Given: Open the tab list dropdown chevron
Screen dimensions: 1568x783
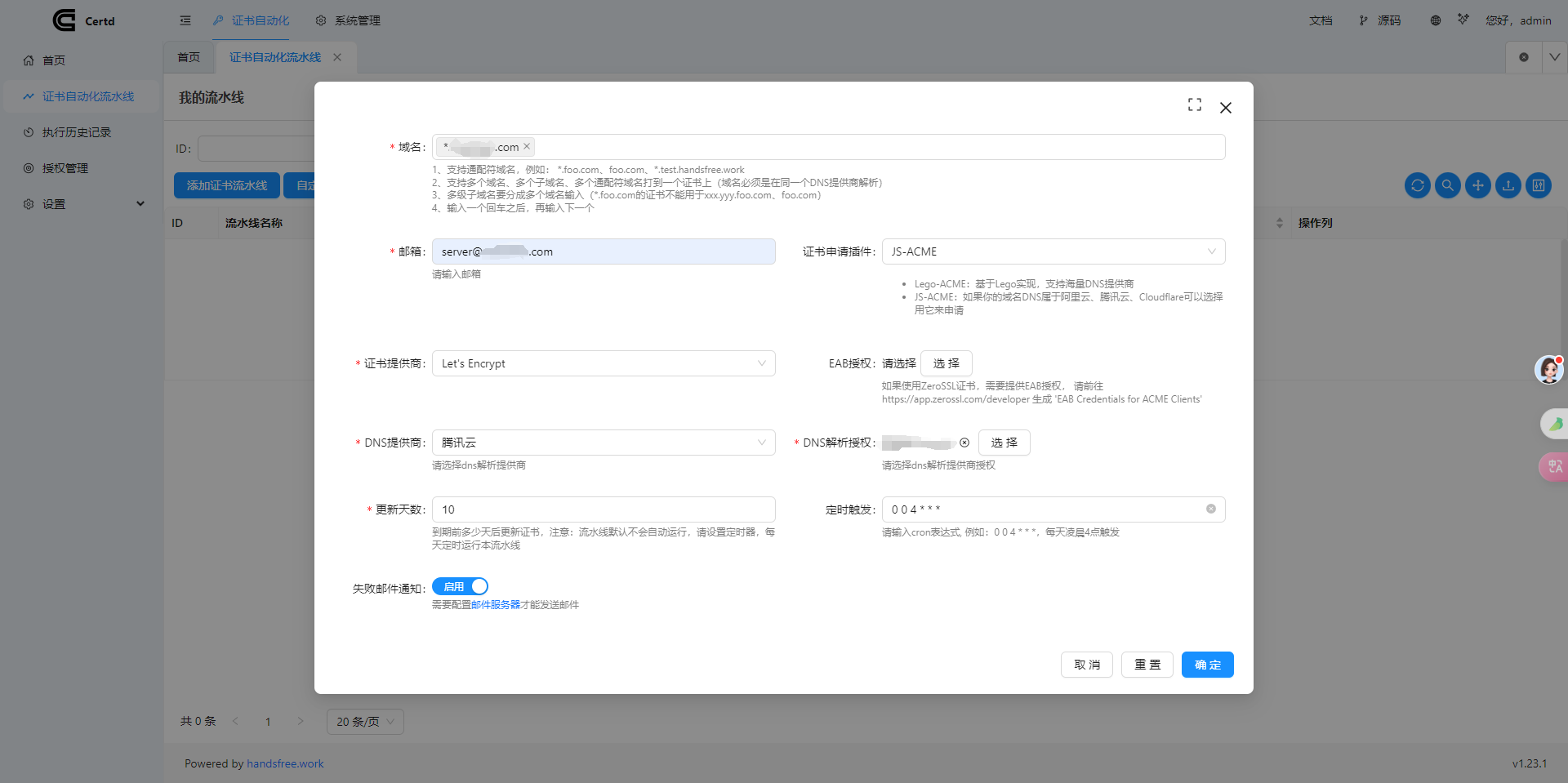Looking at the screenshot, I should coord(1555,57).
